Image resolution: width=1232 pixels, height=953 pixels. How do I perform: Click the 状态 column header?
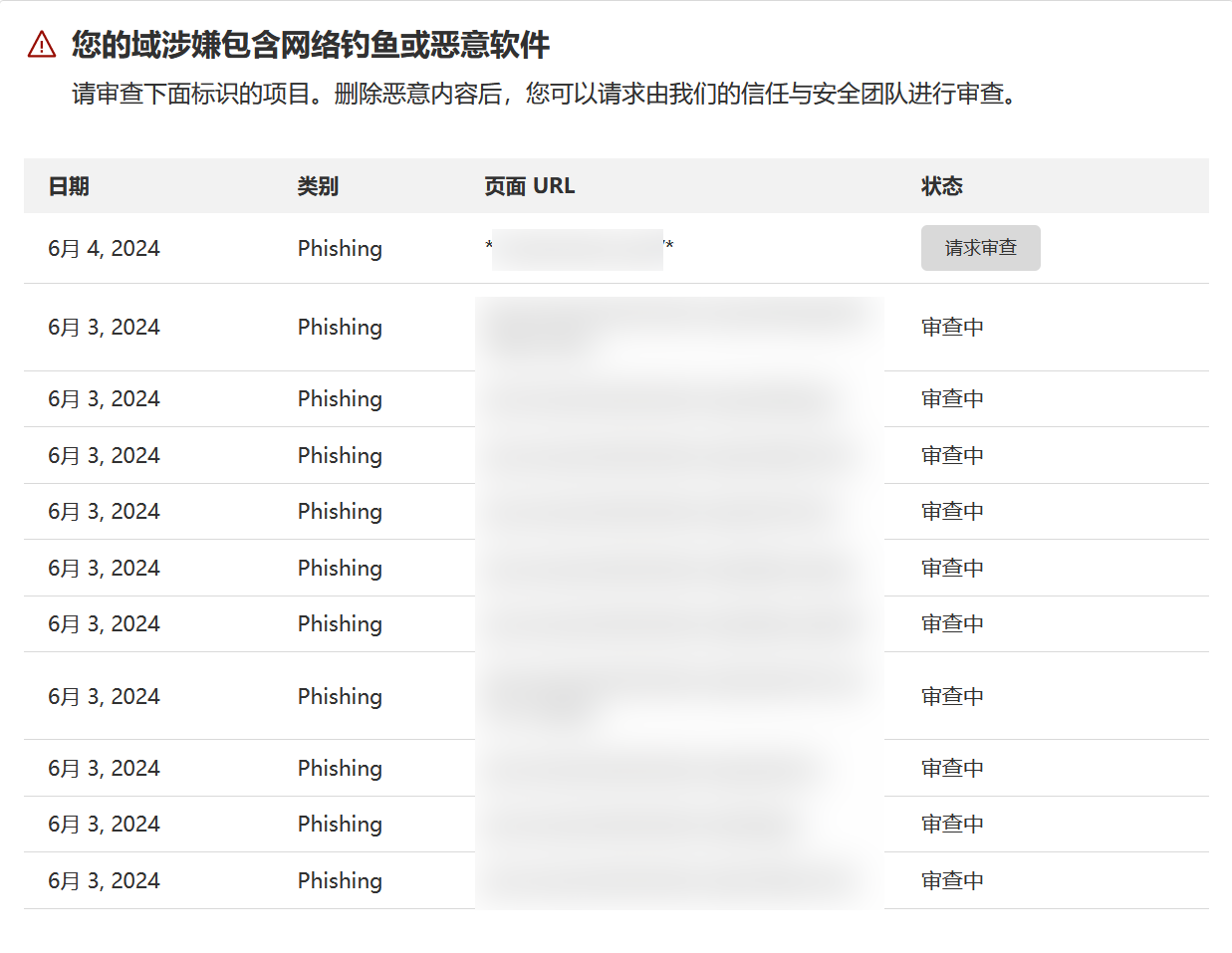(x=941, y=186)
